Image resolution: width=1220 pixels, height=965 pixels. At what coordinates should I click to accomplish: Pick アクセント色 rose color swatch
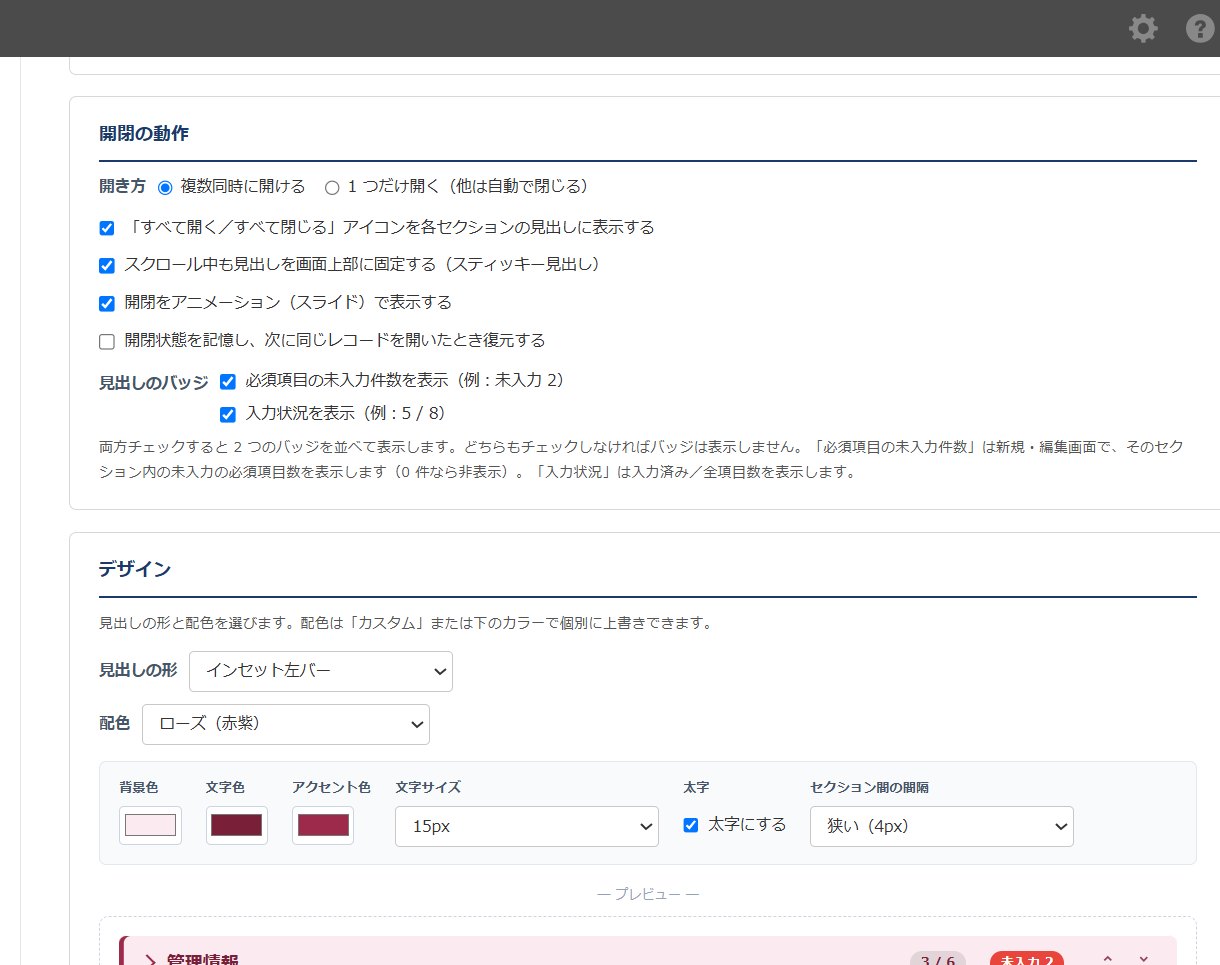point(323,825)
